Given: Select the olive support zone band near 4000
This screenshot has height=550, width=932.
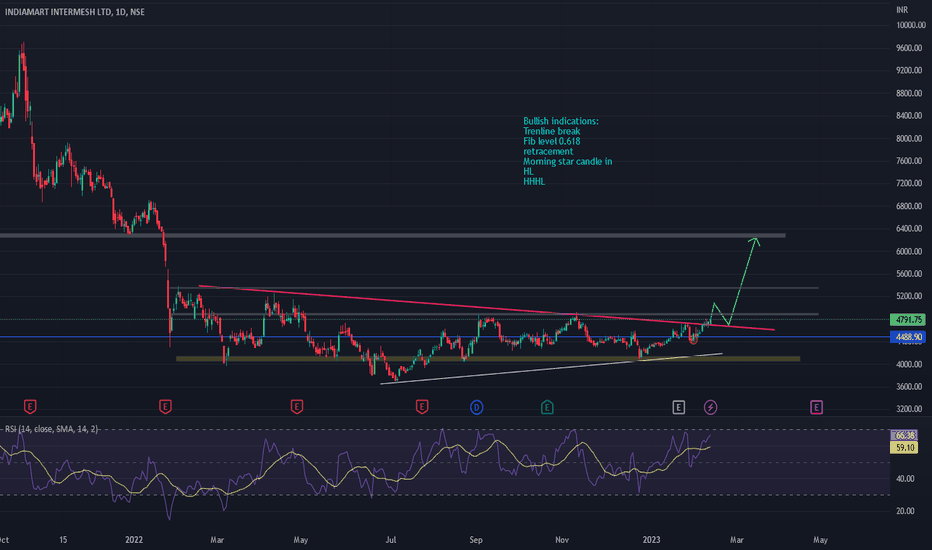Looking at the screenshot, I should tap(488, 359).
